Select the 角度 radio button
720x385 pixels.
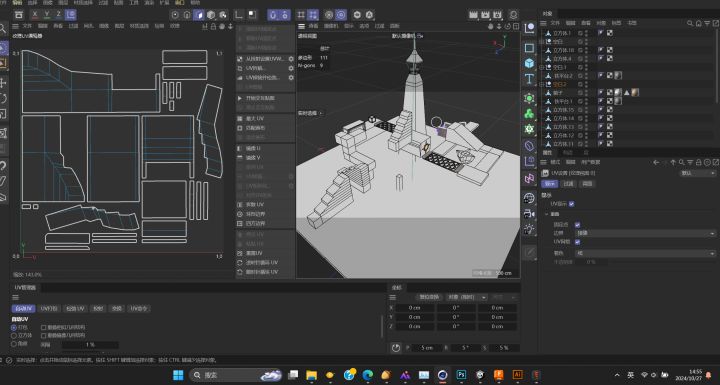pyautogui.click(x=14, y=343)
